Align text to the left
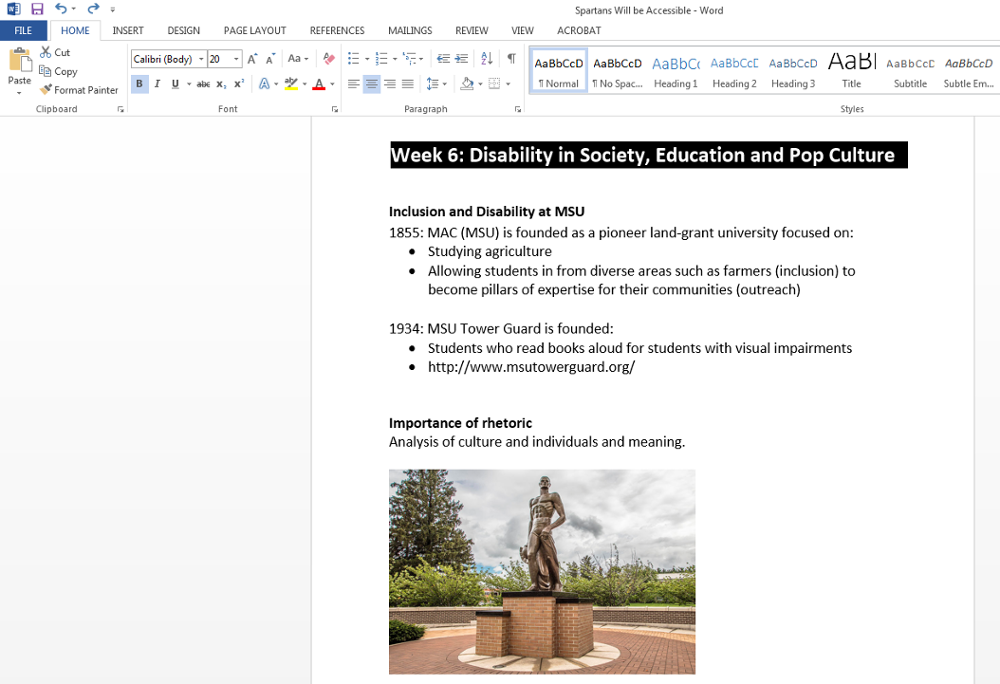Viewport: 1000px width, 684px height. (353, 84)
